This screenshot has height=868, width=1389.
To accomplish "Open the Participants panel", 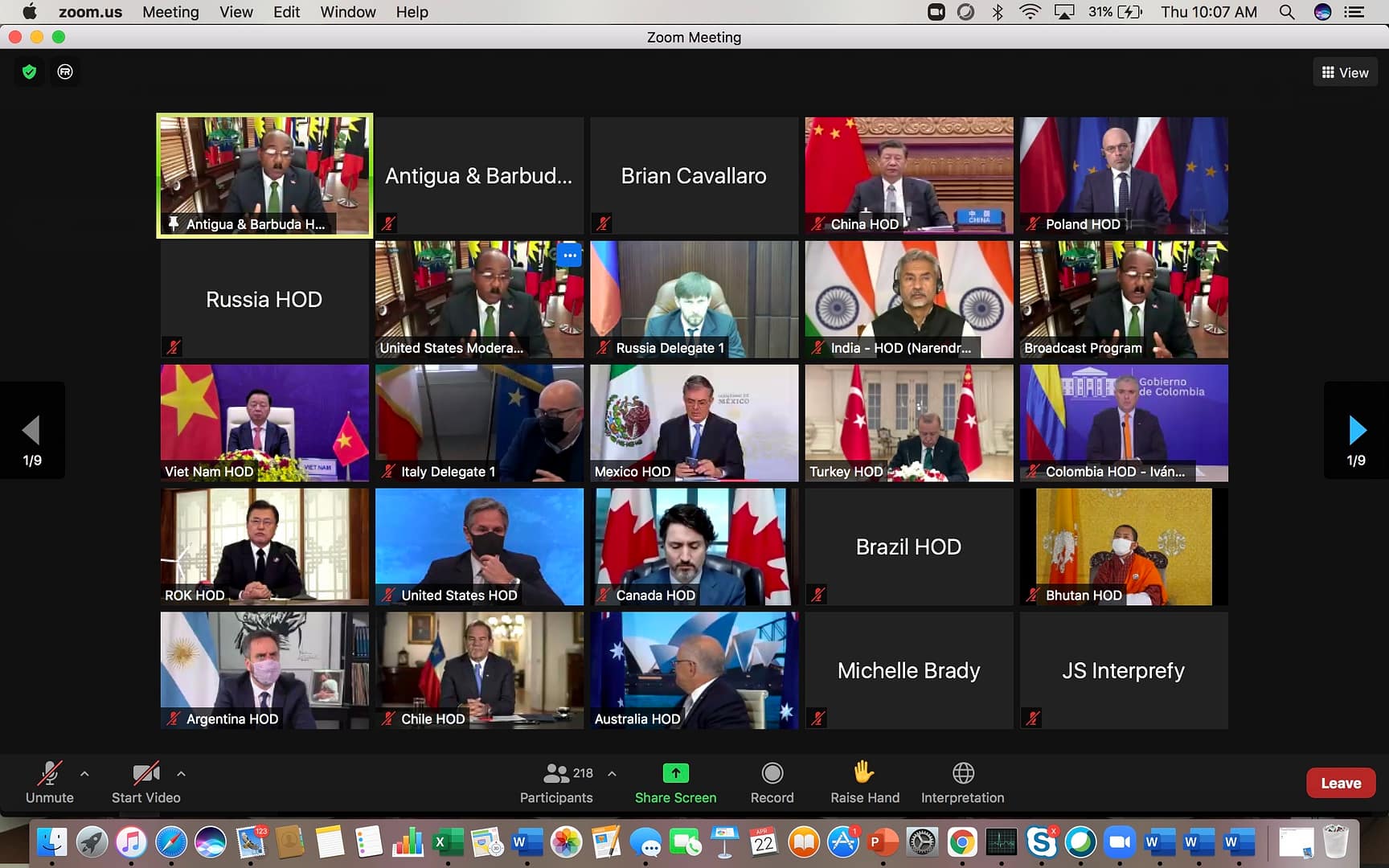I will tap(556, 774).
